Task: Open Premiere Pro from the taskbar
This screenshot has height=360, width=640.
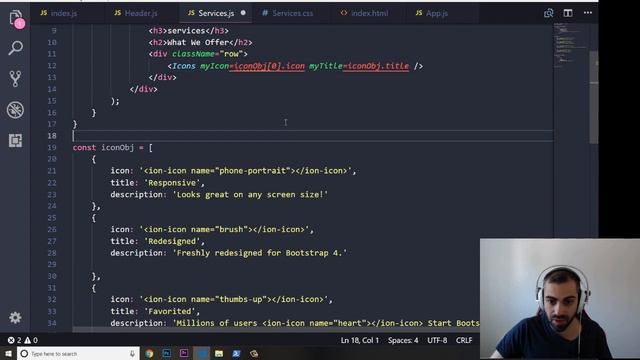Action: coord(184,353)
